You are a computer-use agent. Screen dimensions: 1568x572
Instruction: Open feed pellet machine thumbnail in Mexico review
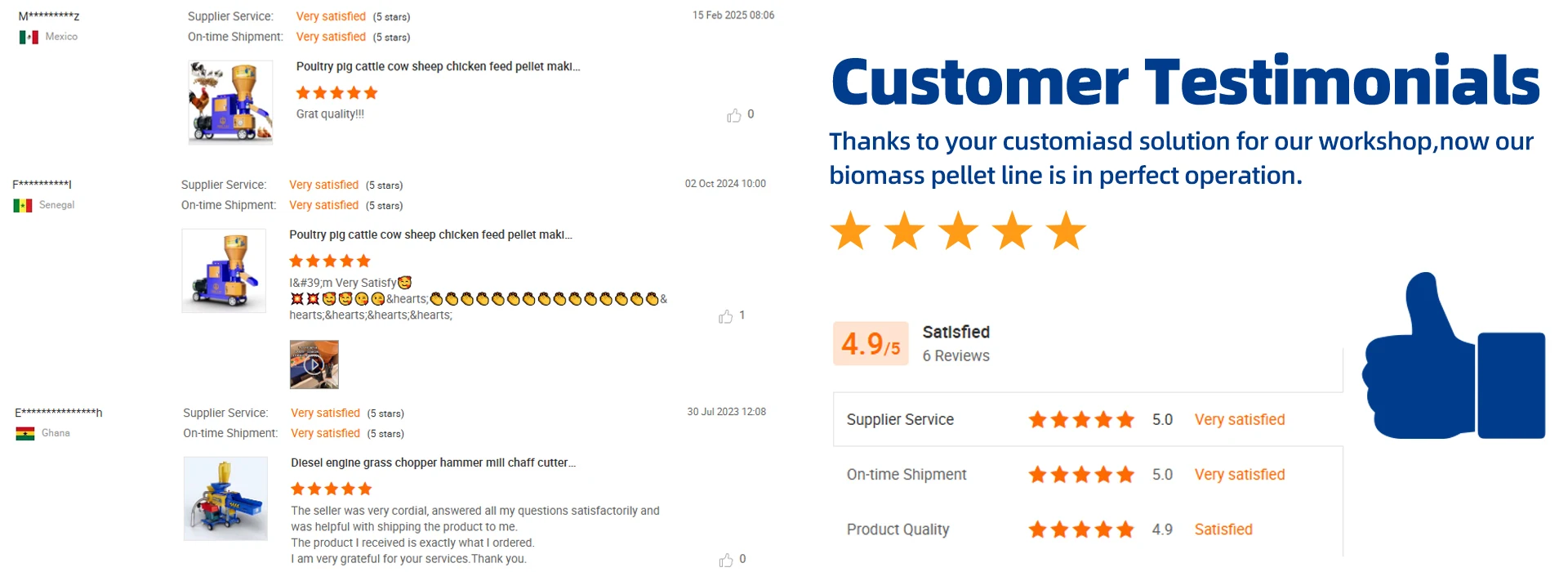tap(230, 102)
